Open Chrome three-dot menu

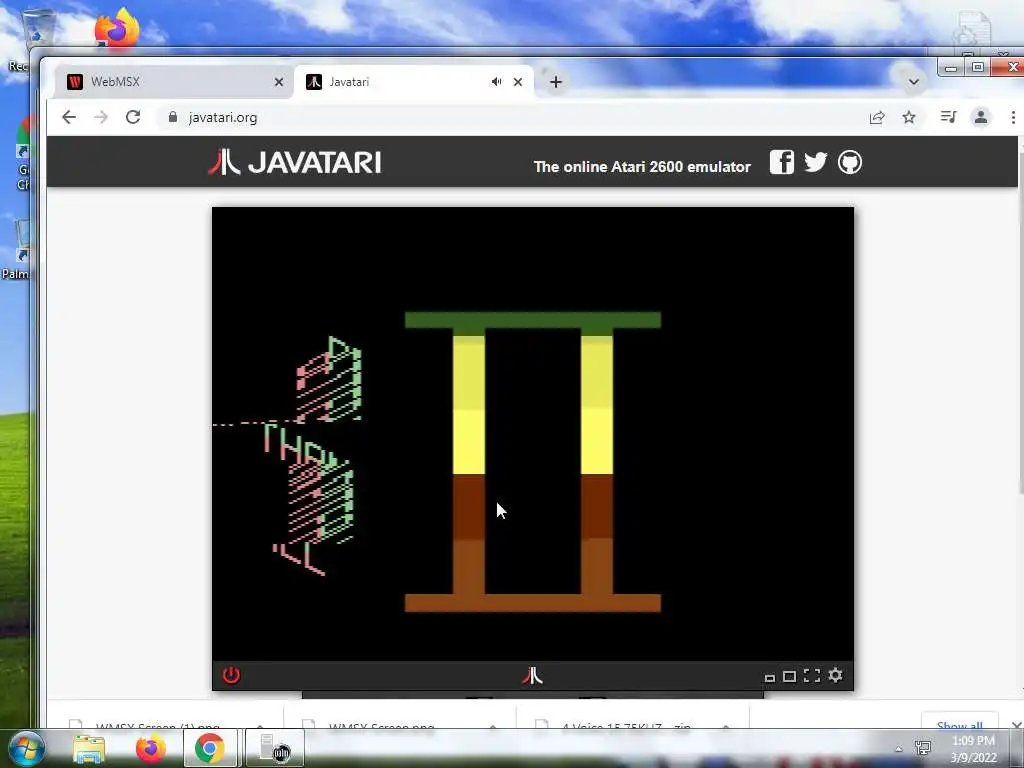click(x=1013, y=117)
